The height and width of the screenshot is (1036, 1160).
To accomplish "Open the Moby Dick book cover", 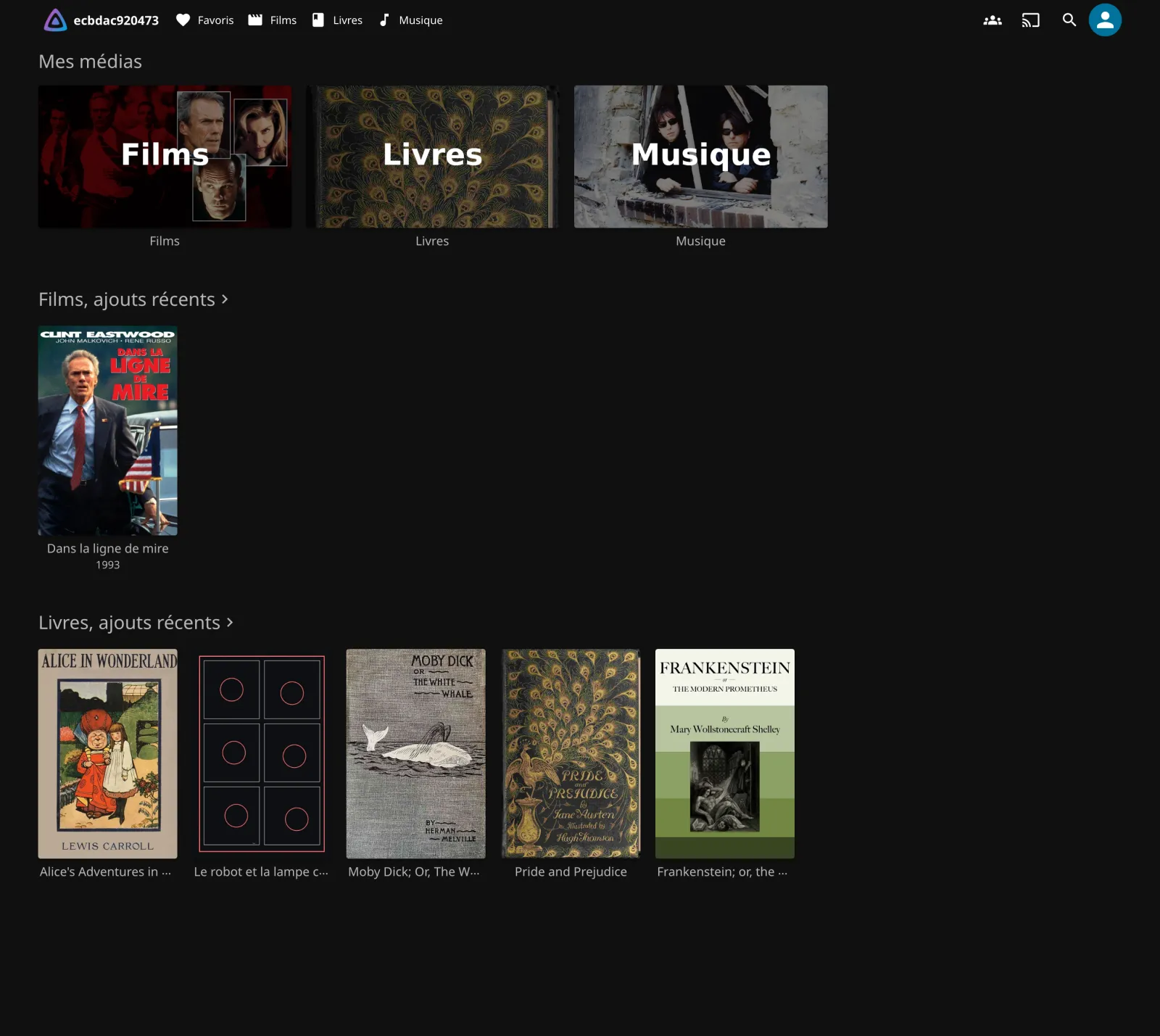I will pos(416,754).
